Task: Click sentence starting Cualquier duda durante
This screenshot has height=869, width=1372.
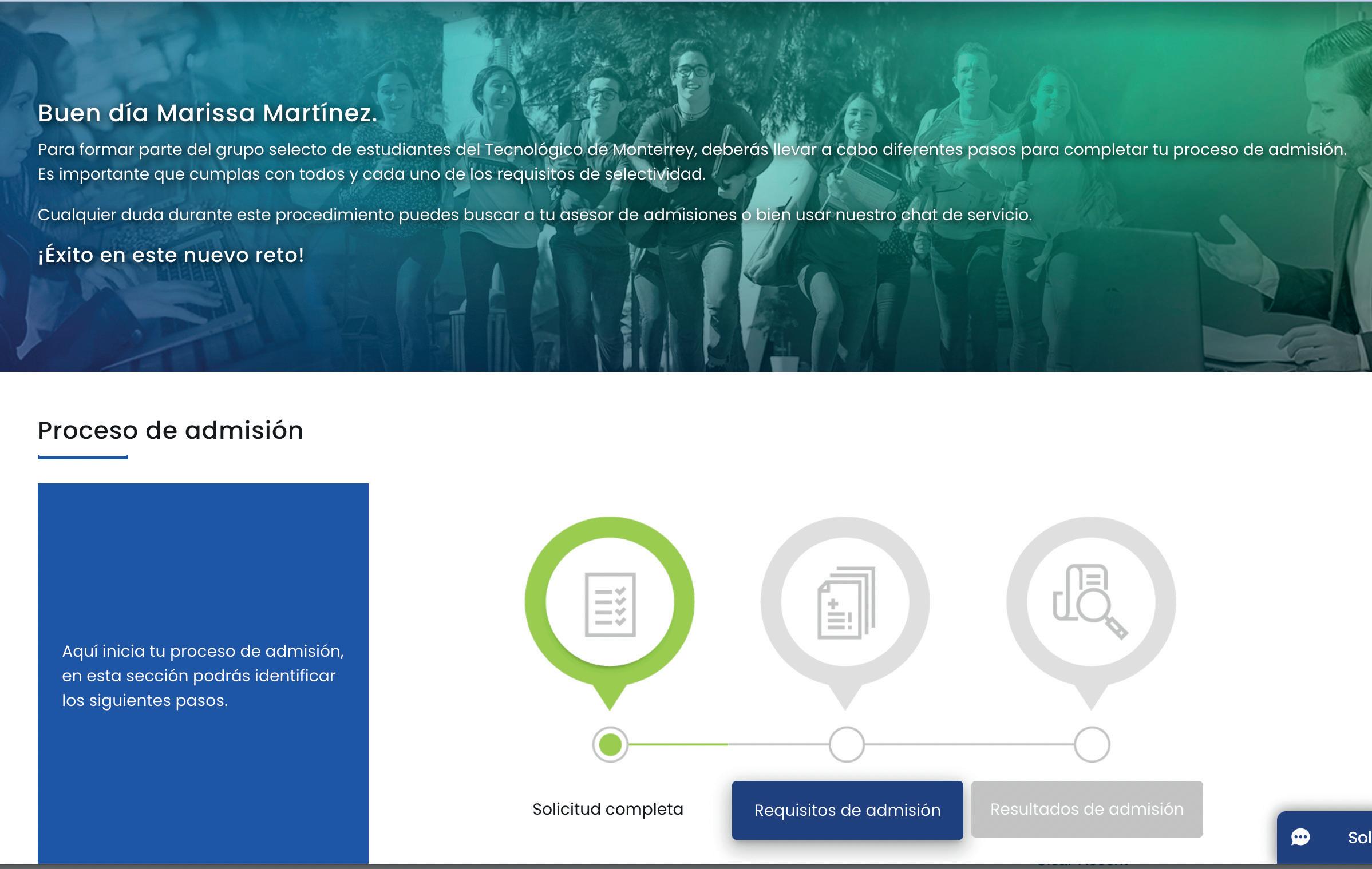Action: [x=535, y=215]
